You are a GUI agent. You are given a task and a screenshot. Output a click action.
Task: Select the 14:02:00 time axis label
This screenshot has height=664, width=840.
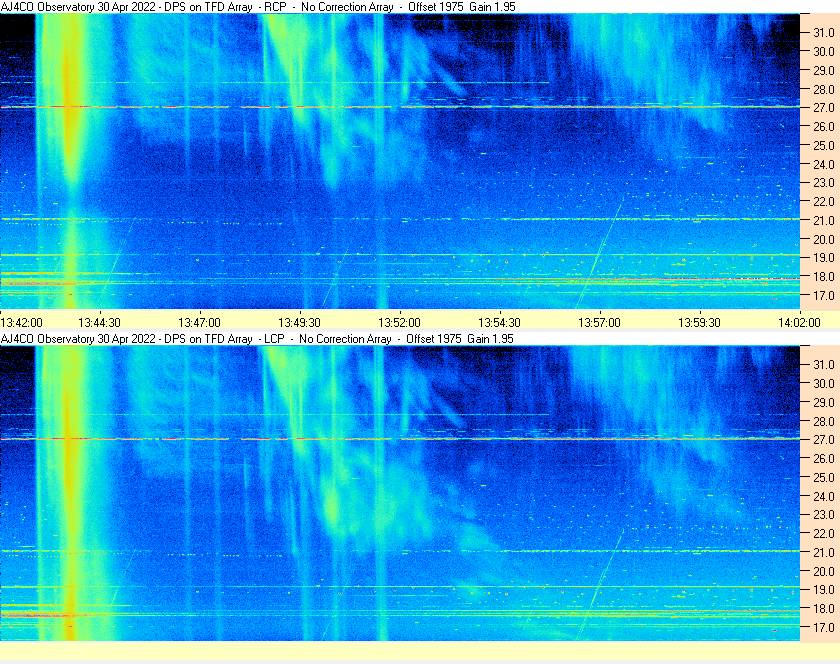click(x=799, y=323)
